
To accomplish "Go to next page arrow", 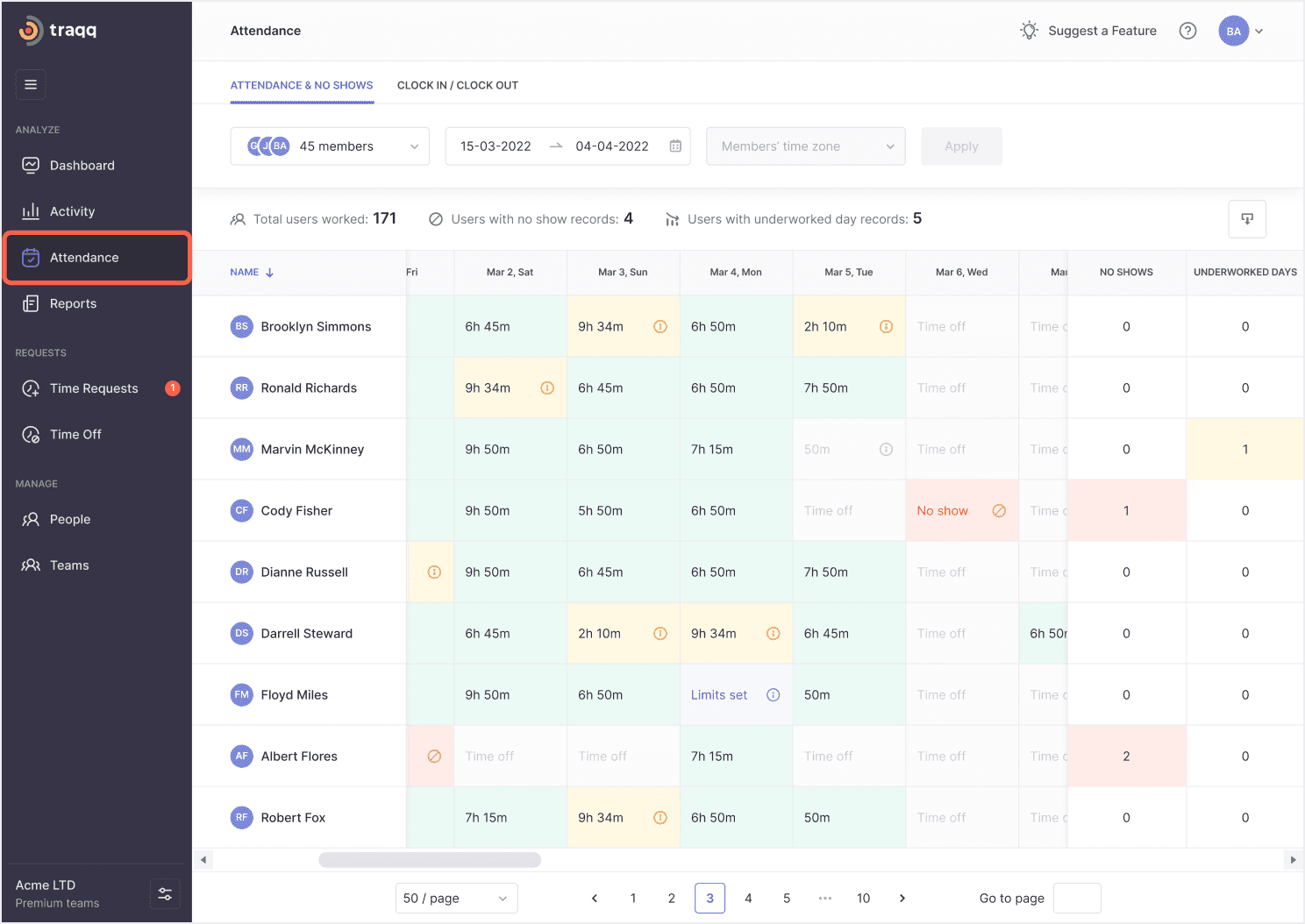I will pyautogui.click(x=902, y=899).
